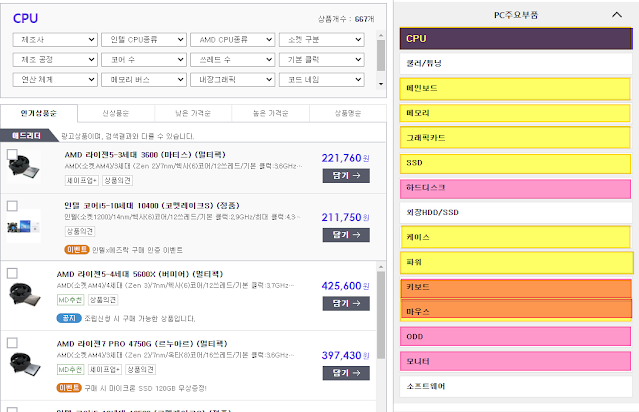Select 마우스 category
639x412 pixels.
click(516, 310)
